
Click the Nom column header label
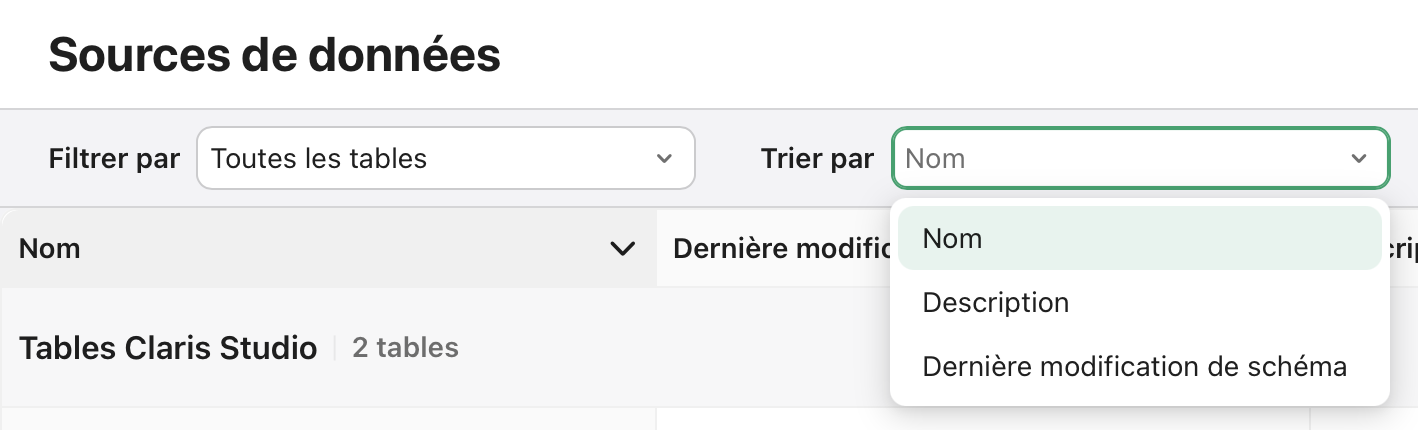click(50, 248)
